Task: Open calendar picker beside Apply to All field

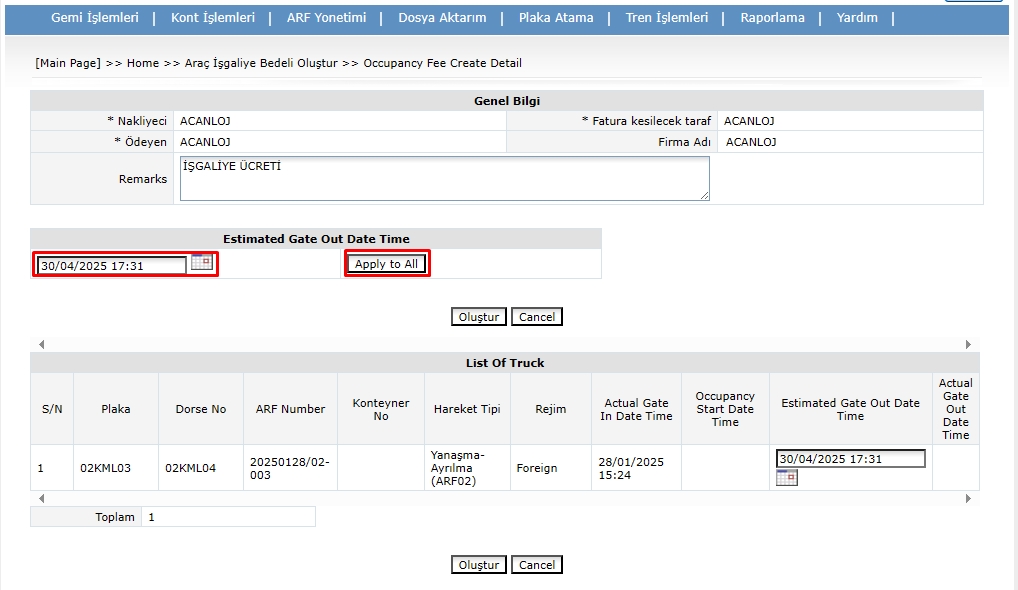Action: pos(201,262)
